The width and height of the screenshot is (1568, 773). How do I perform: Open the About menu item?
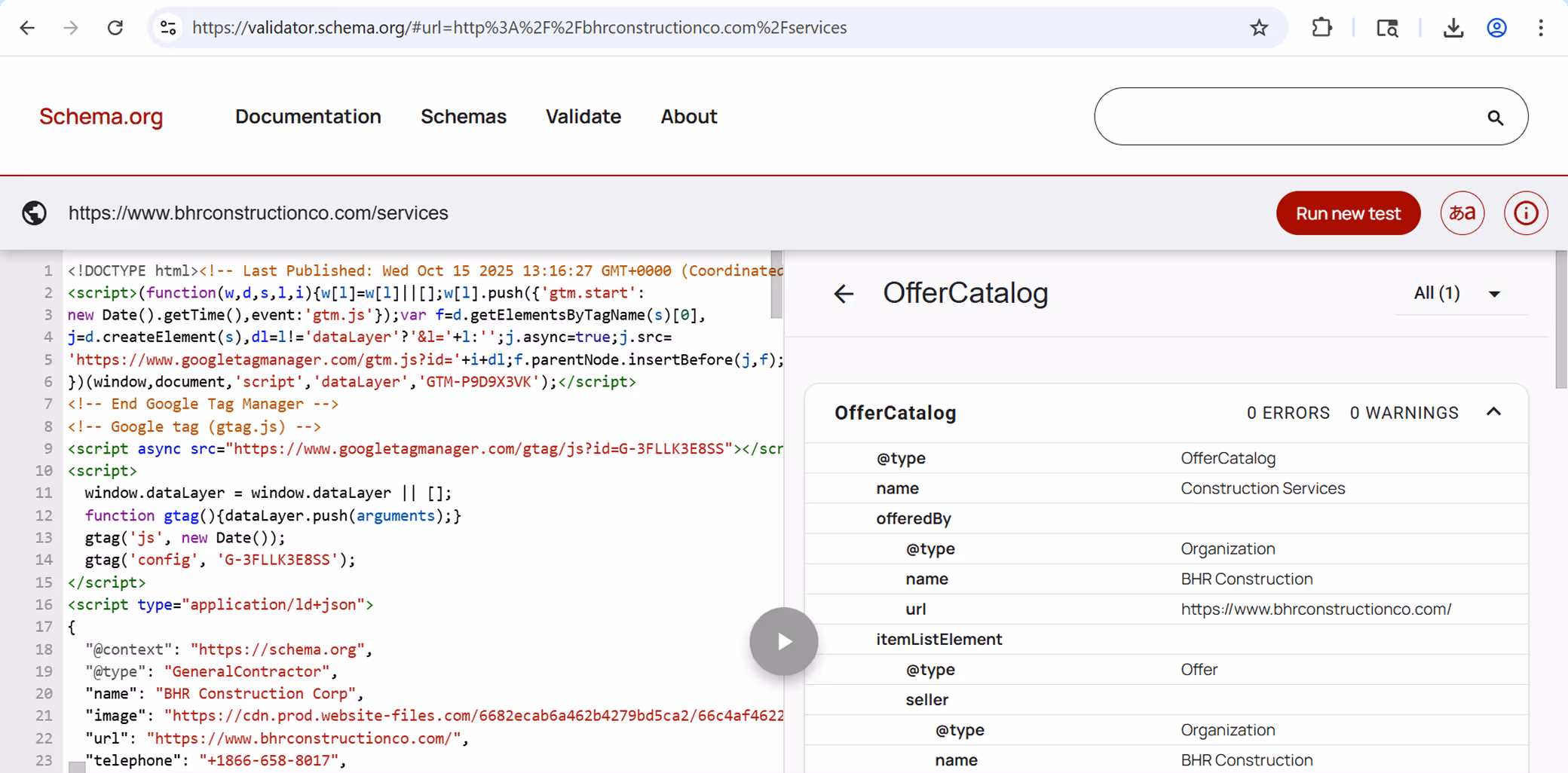point(689,117)
